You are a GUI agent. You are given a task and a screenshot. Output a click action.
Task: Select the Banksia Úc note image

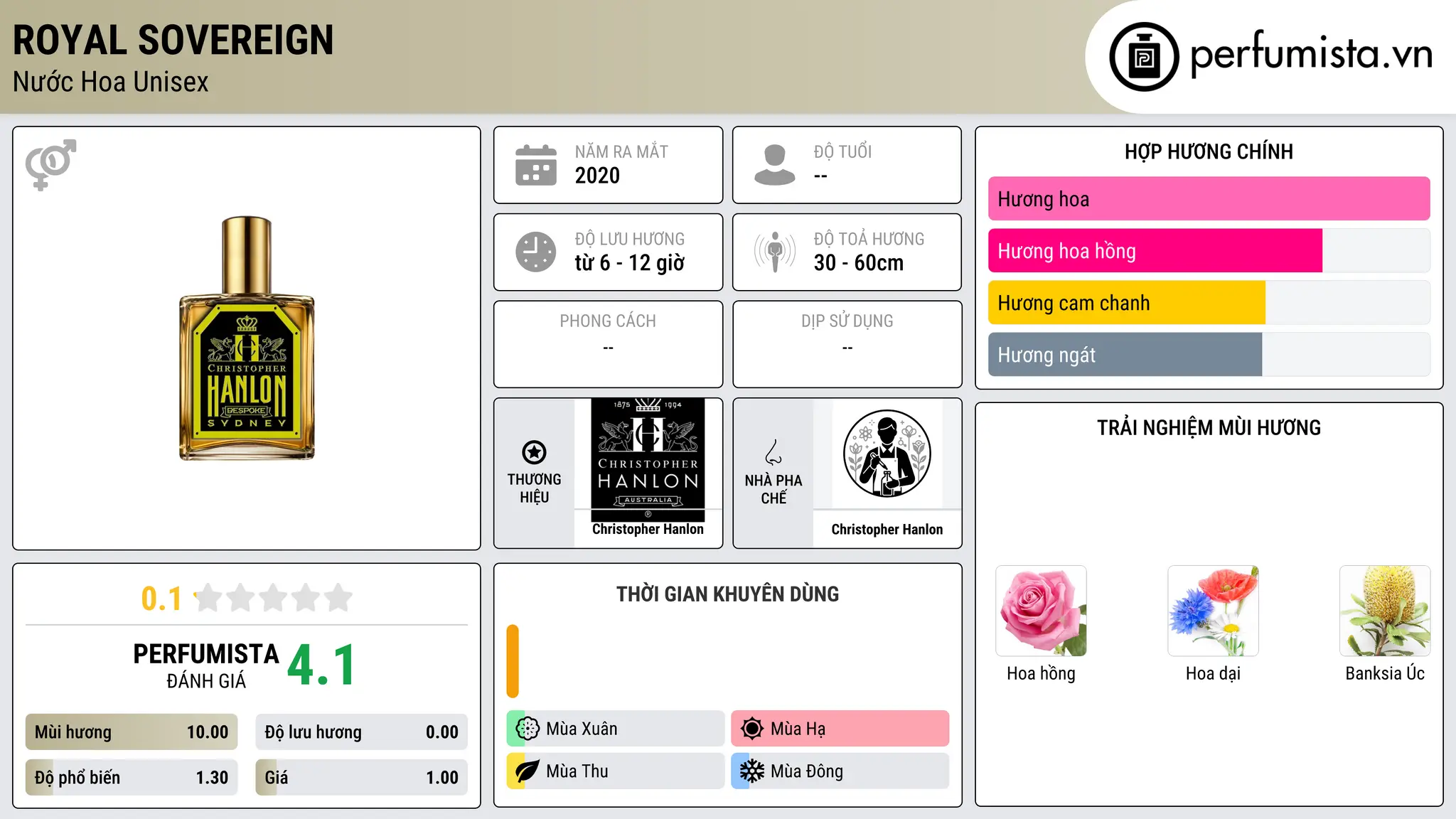[1385, 611]
